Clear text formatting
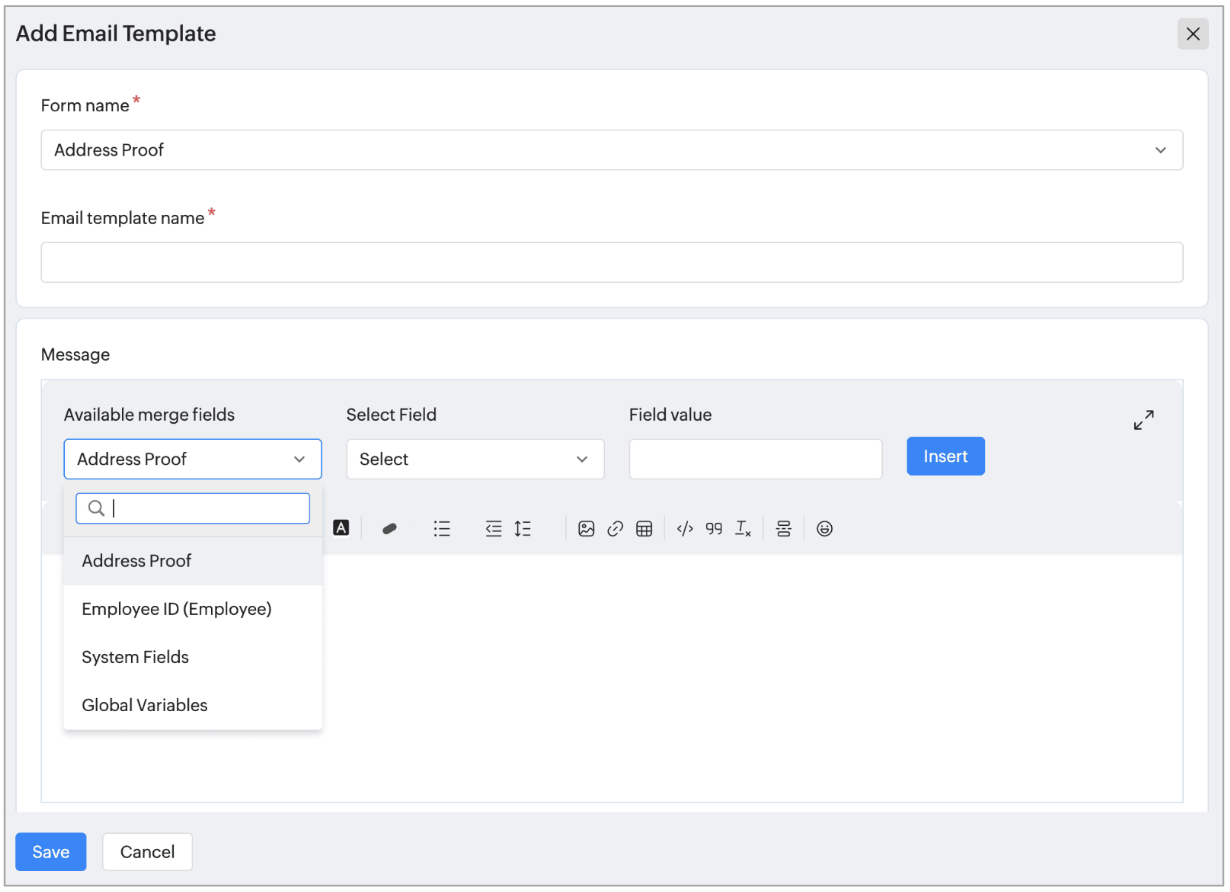This screenshot has width=1230, height=892. point(743,529)
